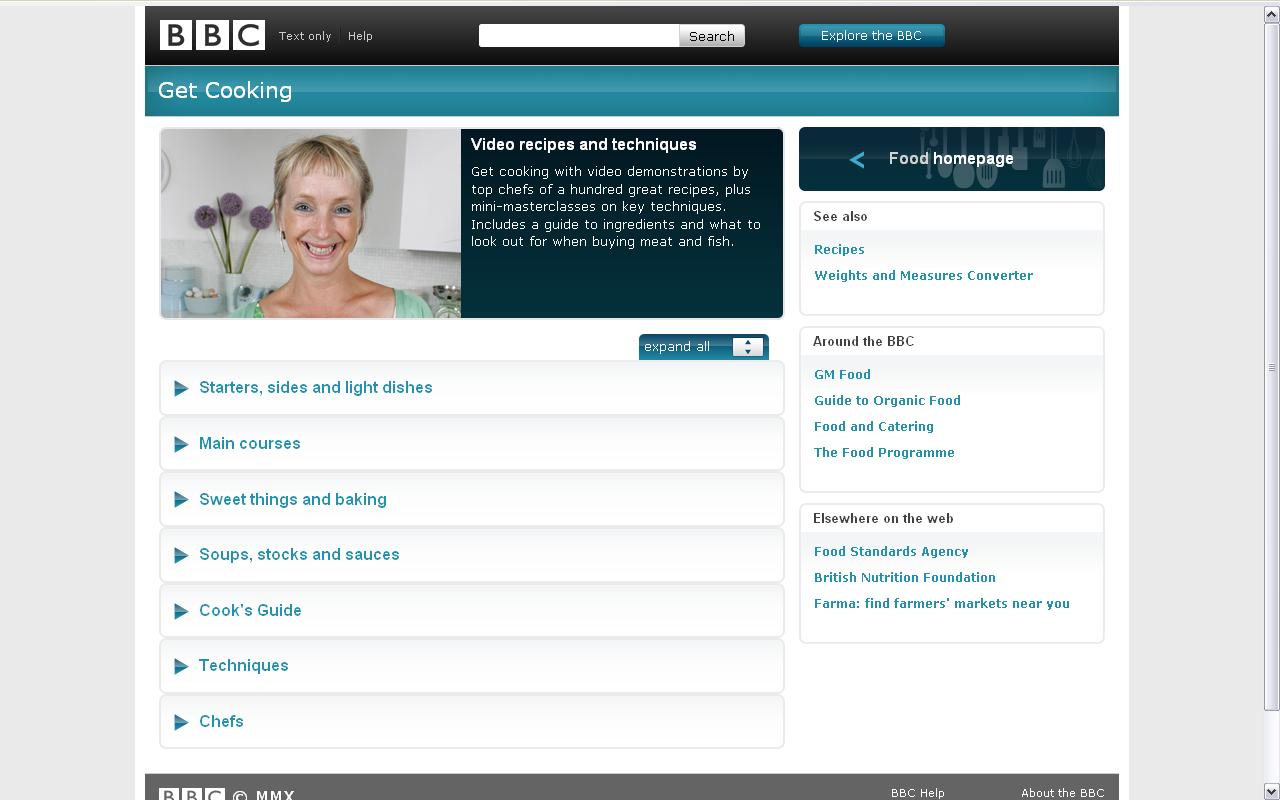This screenshot has height=800, width=1280.
Task: Click the up-down arrows icon beside expand all
Action: pyautogui.click(x=748, y=347)
